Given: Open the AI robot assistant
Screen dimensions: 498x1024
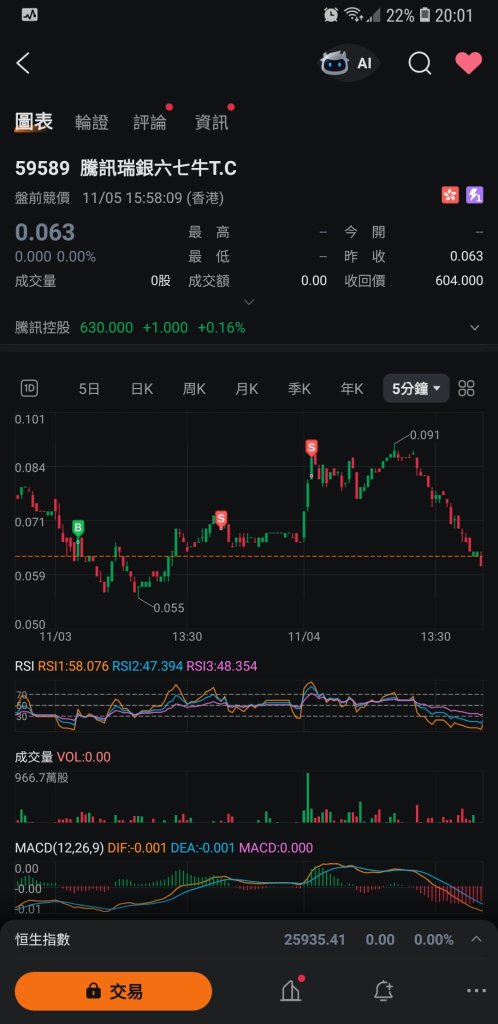Looking at the screenshot, I should (x=348, y=63).
